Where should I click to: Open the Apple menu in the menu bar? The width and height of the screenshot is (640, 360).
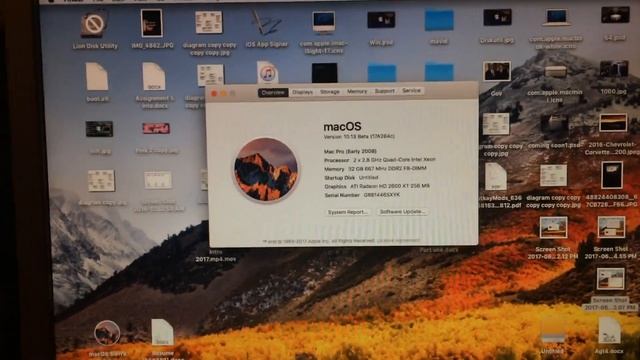point(51,1)
